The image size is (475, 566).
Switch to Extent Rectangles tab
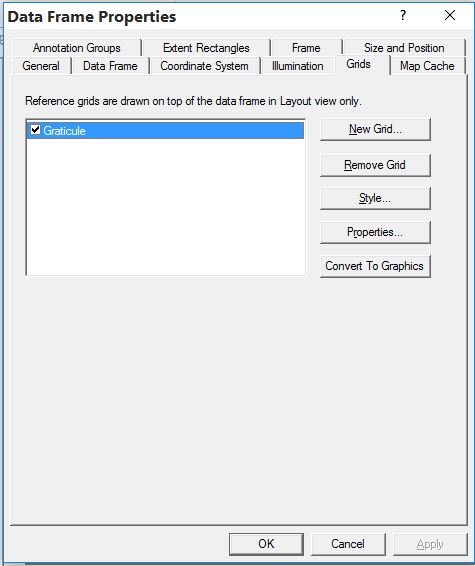206,48
